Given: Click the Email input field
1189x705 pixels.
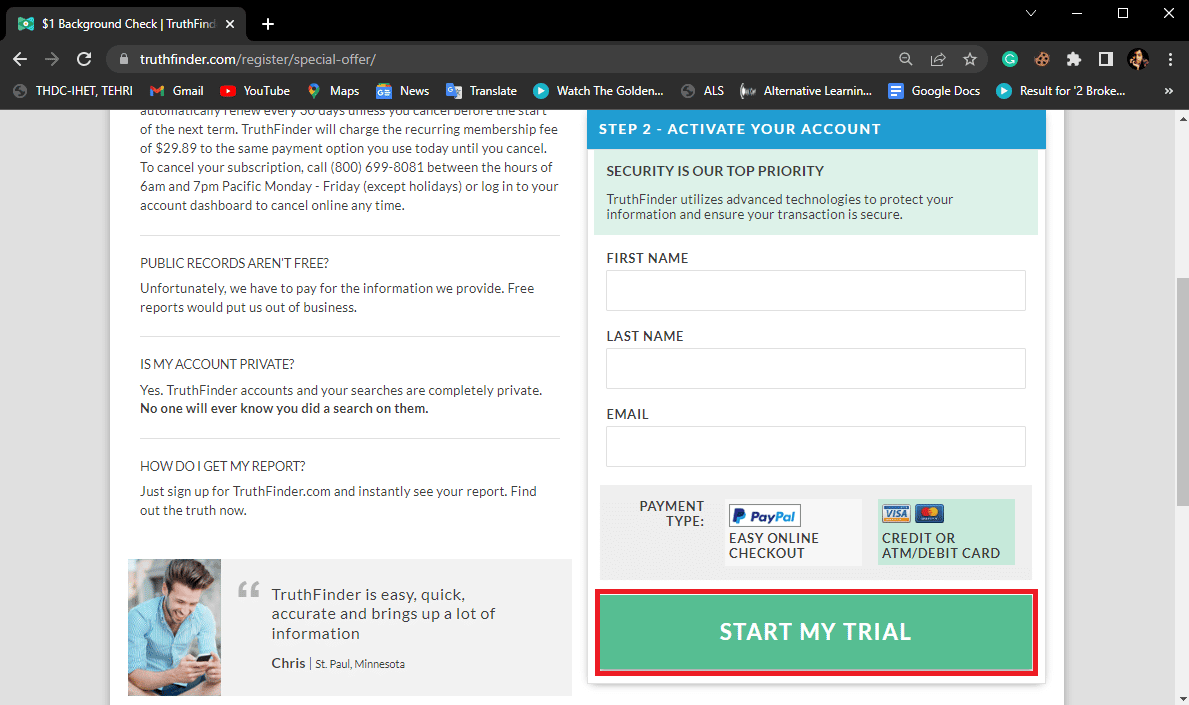Looking at the screenshot, I should pyautogui.click(x=815, y=446).
